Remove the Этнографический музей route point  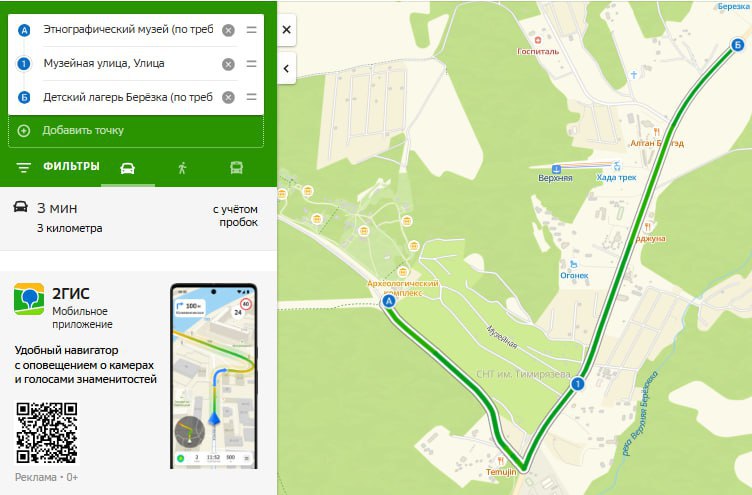click(x=228, y=30)
